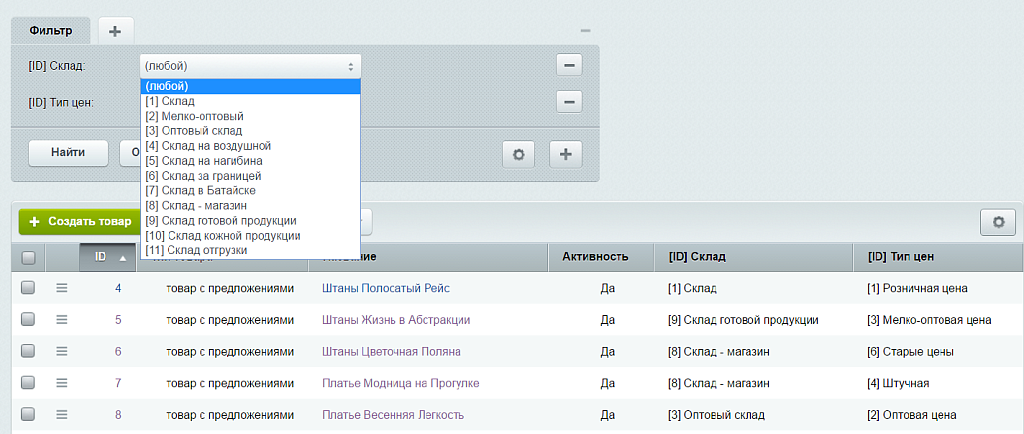Check the row checkbox for product 5
1024x434 pixels.
(x=28, y=320)
